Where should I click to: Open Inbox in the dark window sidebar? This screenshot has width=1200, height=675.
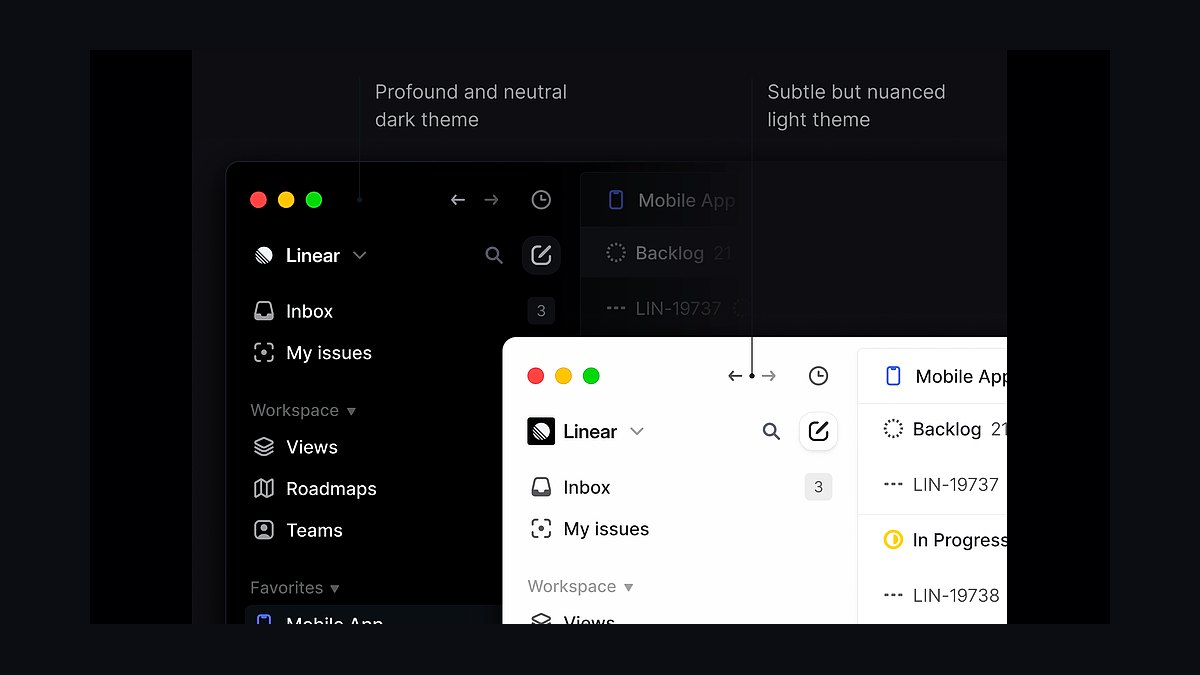[309, 311]
